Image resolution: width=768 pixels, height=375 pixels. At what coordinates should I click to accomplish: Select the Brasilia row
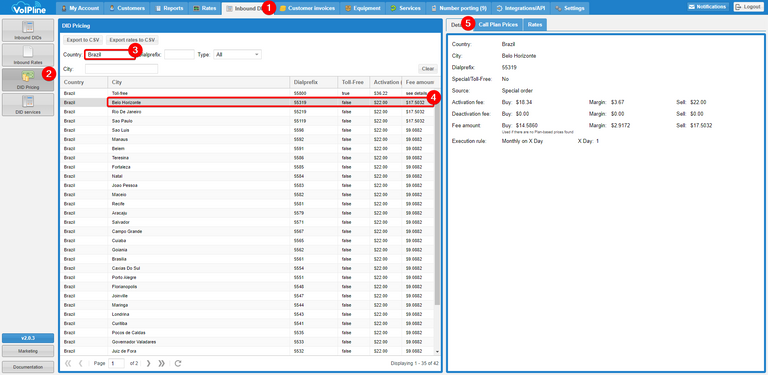pos(247,259)
